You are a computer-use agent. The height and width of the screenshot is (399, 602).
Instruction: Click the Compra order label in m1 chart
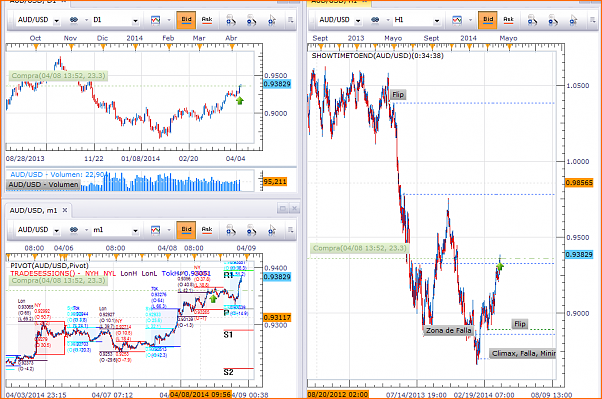58,281
